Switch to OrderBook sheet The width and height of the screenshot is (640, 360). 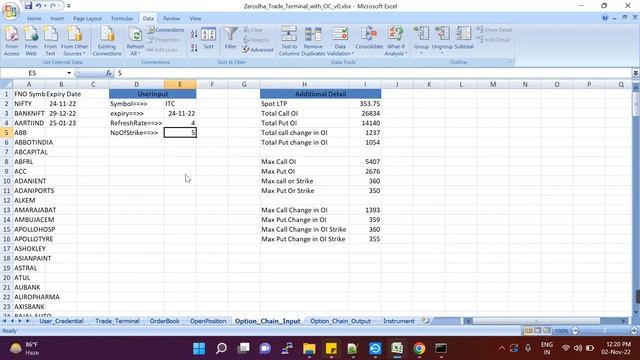point(164,321)
